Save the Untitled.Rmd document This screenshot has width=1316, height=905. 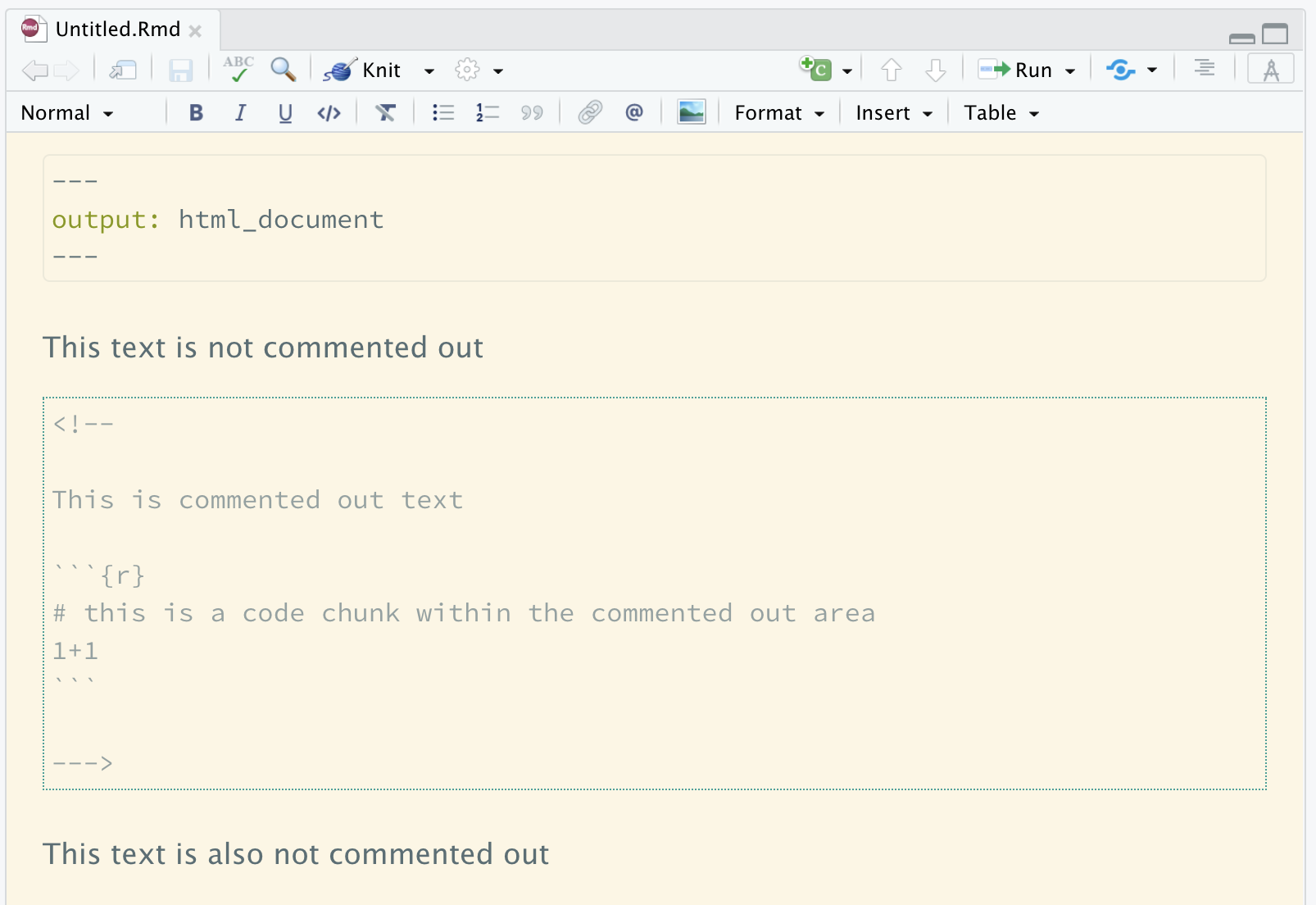[181, 70]
